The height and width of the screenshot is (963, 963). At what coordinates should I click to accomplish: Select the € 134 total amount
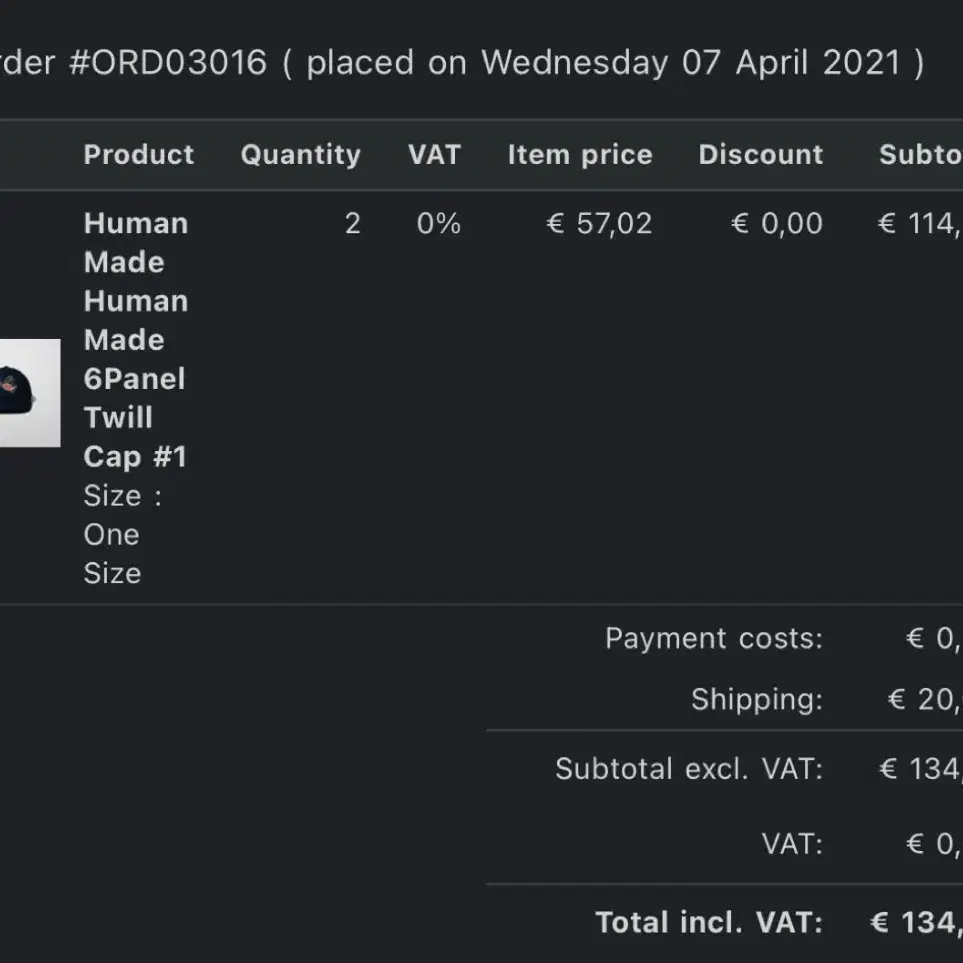coord(916,922)
